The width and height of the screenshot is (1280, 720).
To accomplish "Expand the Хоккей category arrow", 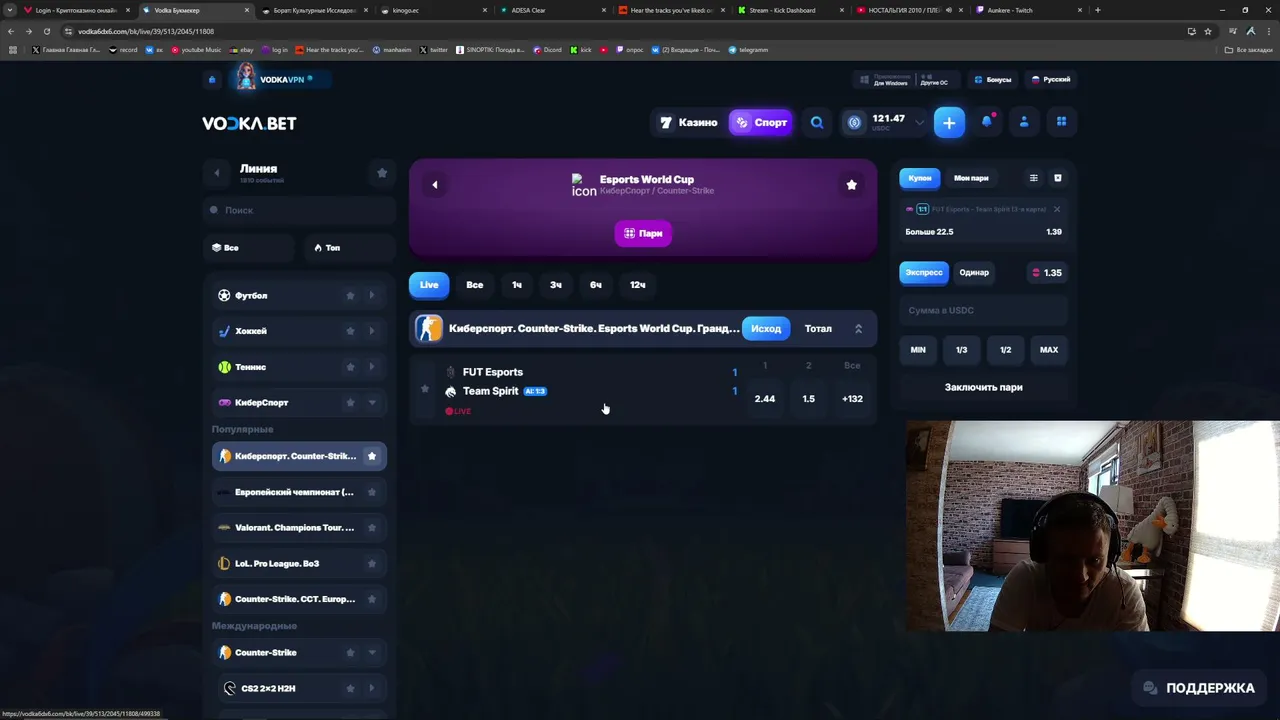I will pyautogui.click(x=372, y=331).
